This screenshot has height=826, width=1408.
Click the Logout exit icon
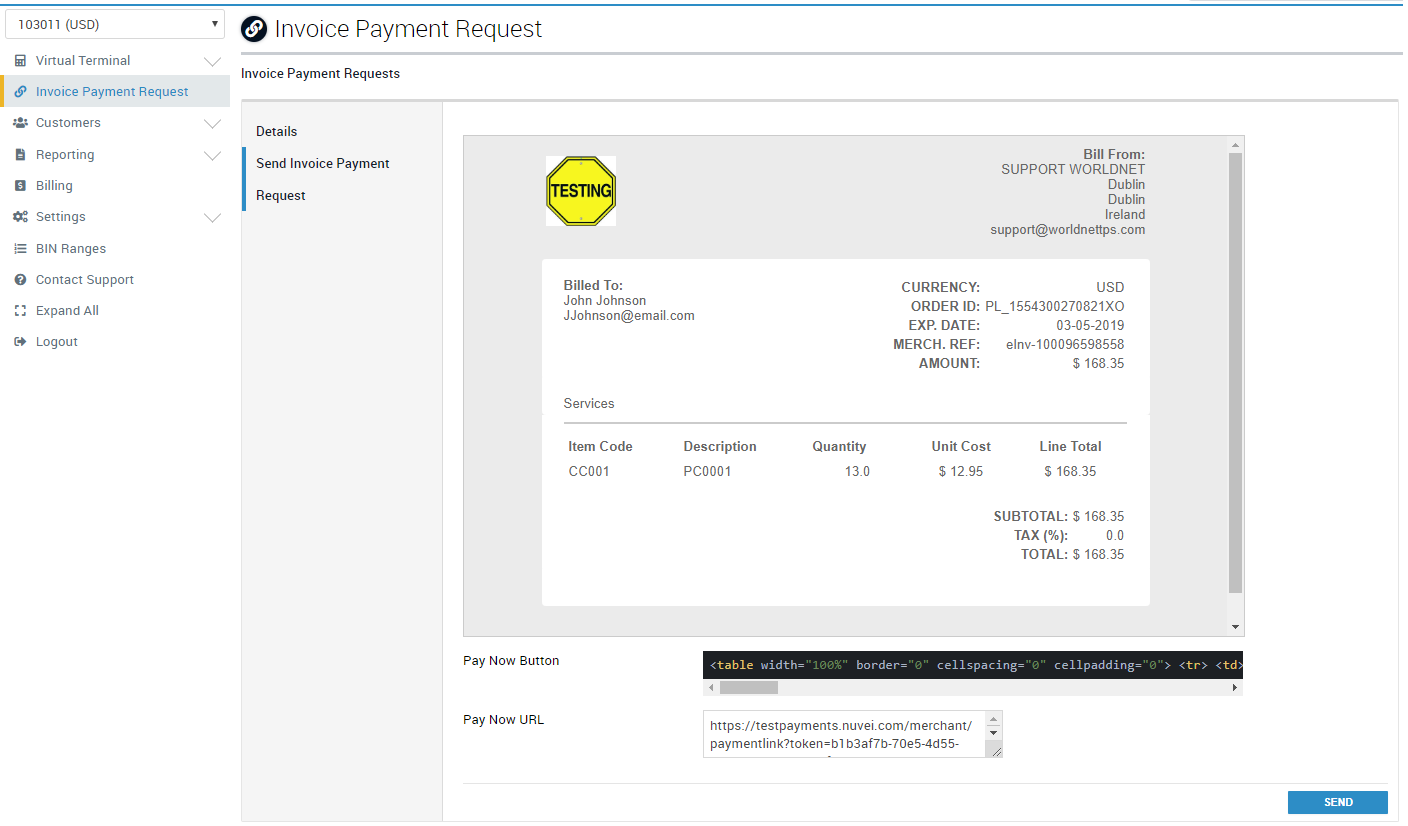click(x=20, y=342)
